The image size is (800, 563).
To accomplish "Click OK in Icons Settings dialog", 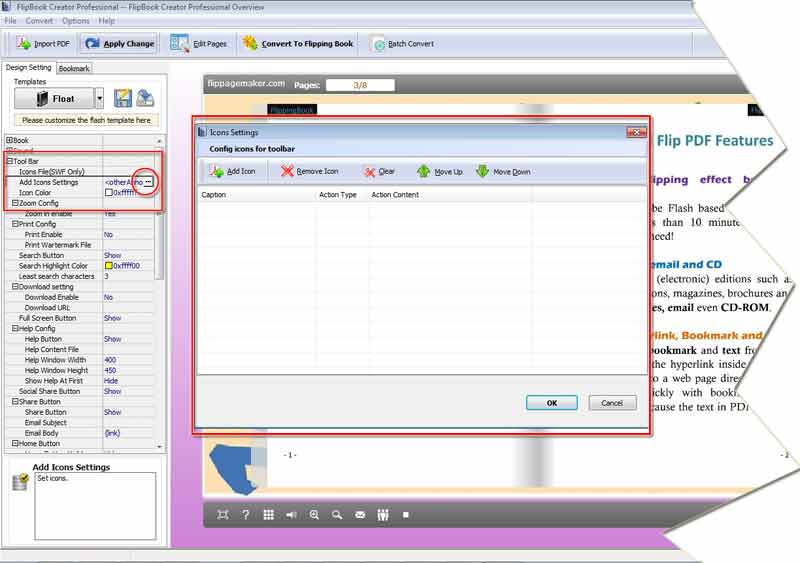I will coord(552,403).
